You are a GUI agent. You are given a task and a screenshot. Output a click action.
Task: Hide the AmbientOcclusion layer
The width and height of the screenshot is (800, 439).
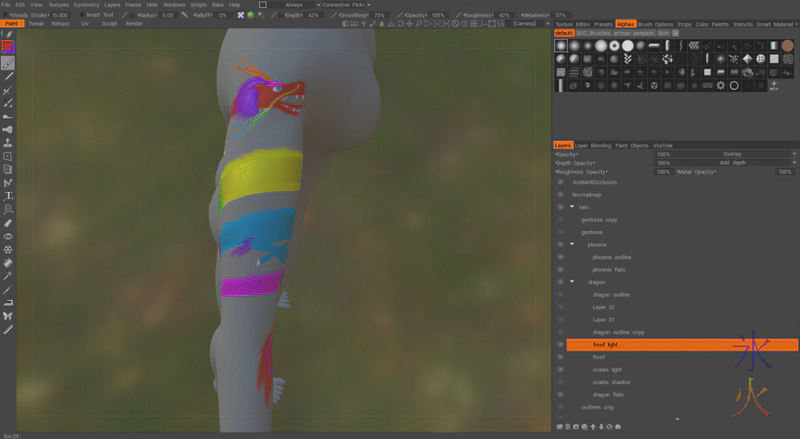click(560, 182)
